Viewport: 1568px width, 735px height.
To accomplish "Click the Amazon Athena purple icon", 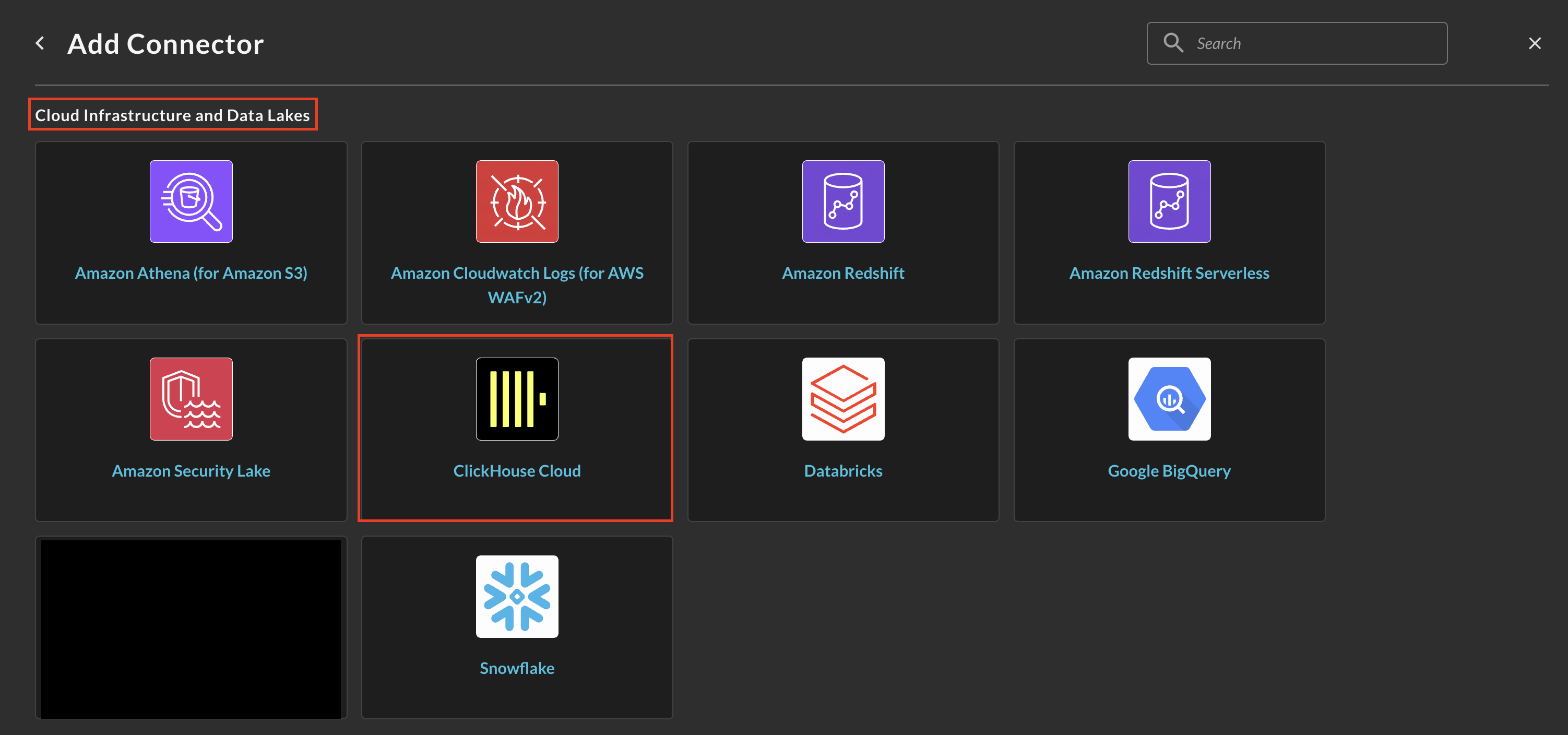I will (x=191, y=201).
